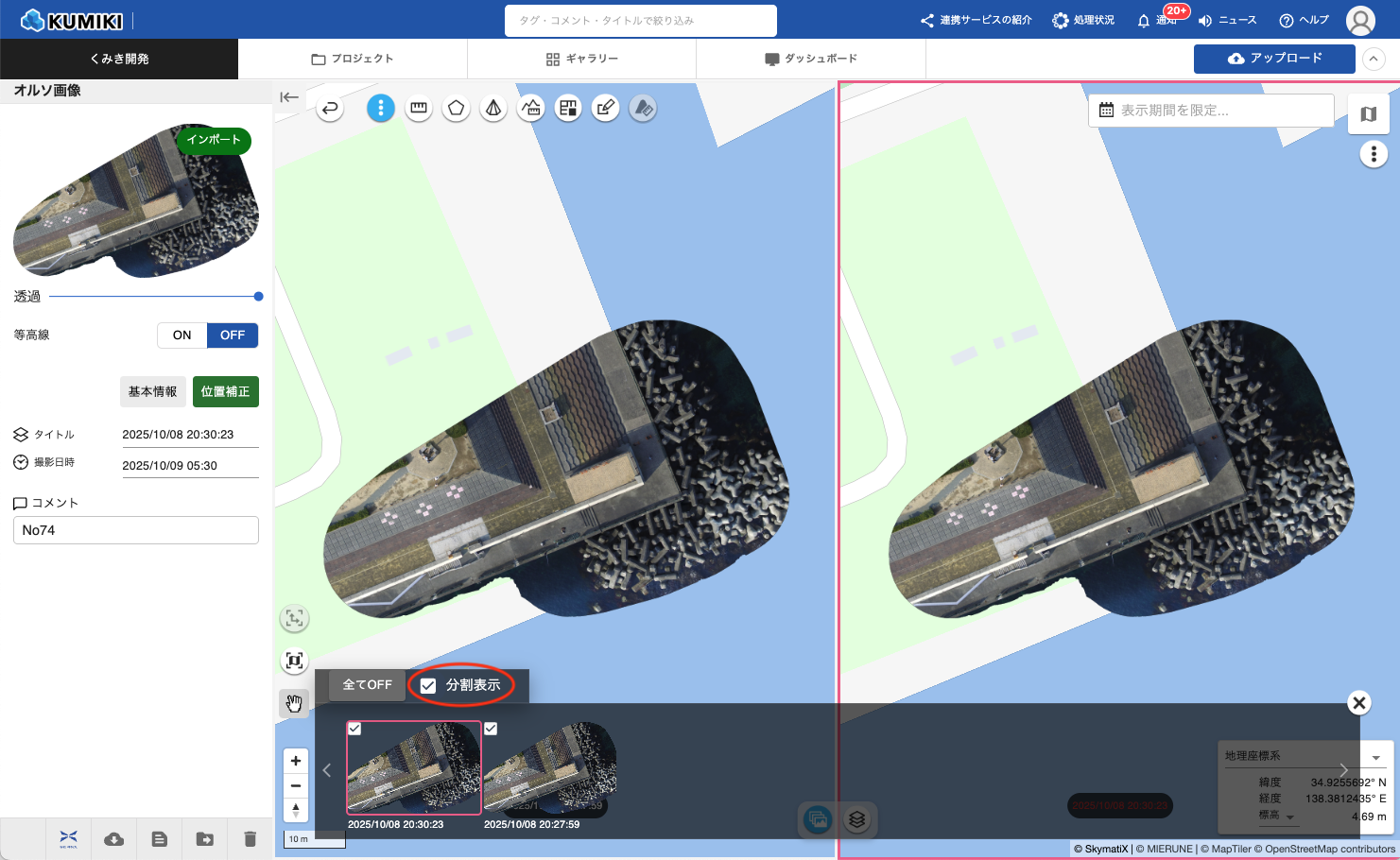Switch to the ダッシュボード tab
The height and width of the screenshot is (860, 1400).
point(810,59)
